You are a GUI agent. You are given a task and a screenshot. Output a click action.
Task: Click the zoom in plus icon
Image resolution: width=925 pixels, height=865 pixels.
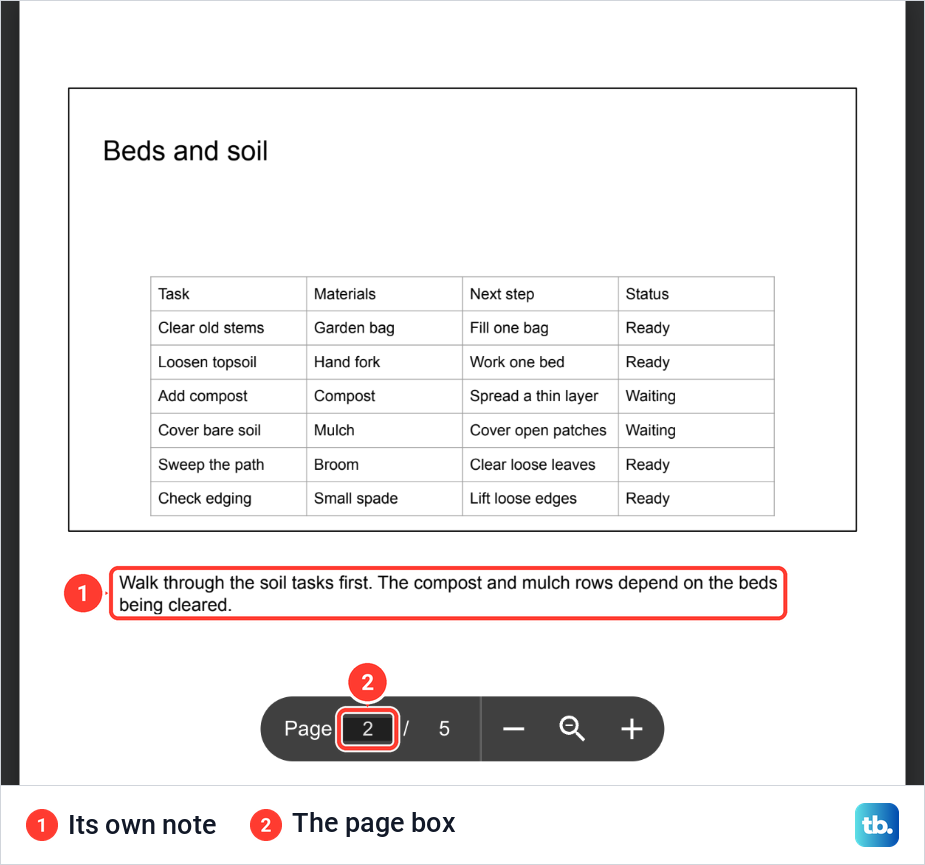[x=631, y=729]
